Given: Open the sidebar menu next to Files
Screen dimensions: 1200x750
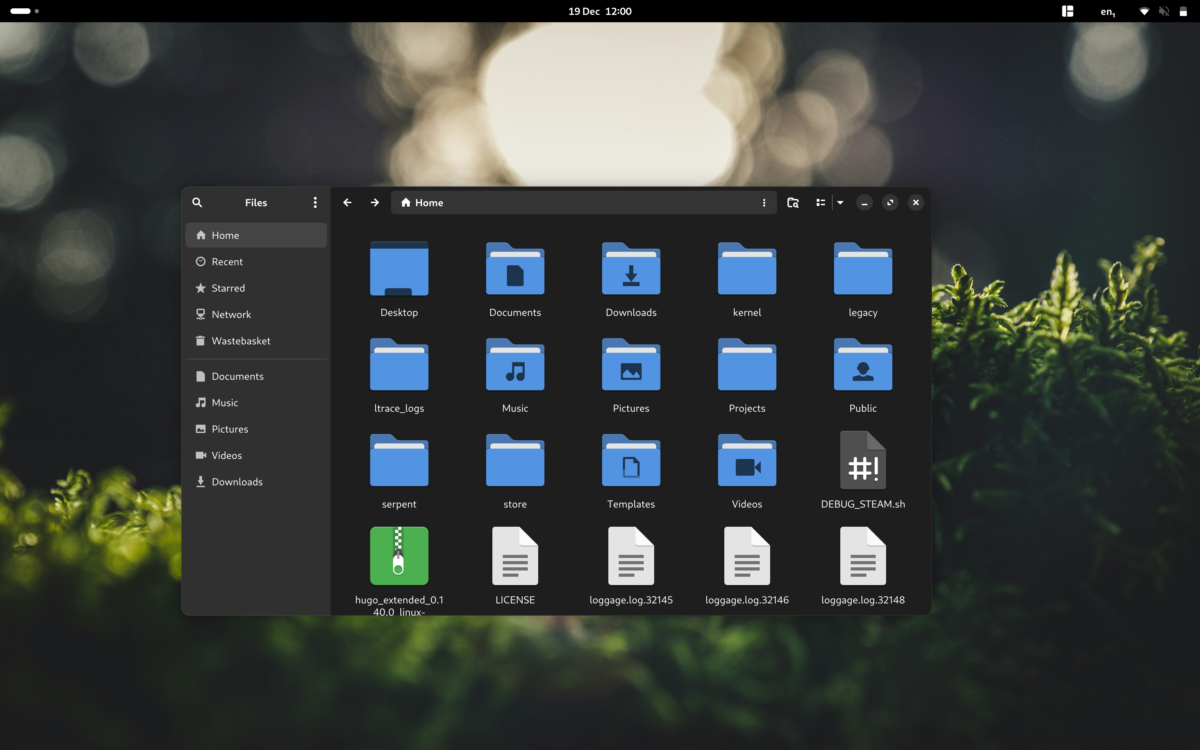Looking at the screenshot, I should pos(315,202).
